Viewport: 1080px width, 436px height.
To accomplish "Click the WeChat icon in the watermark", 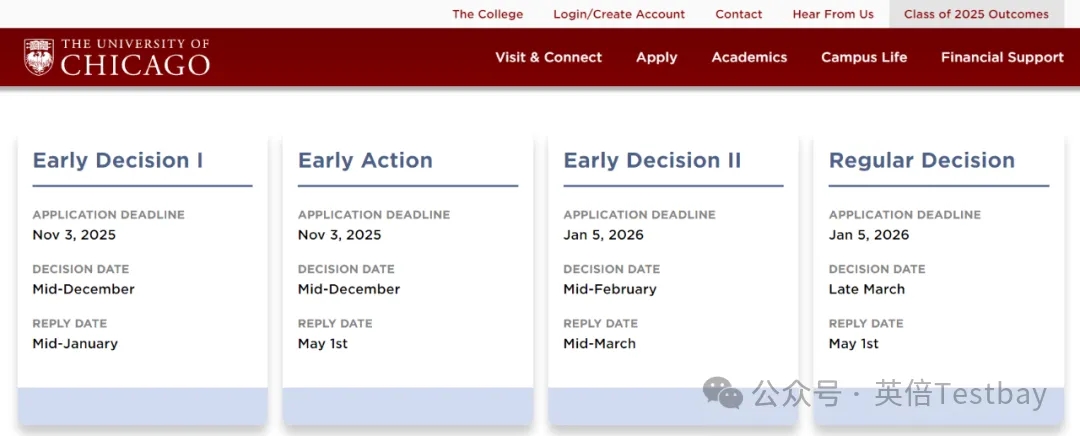I will (722, 392).
